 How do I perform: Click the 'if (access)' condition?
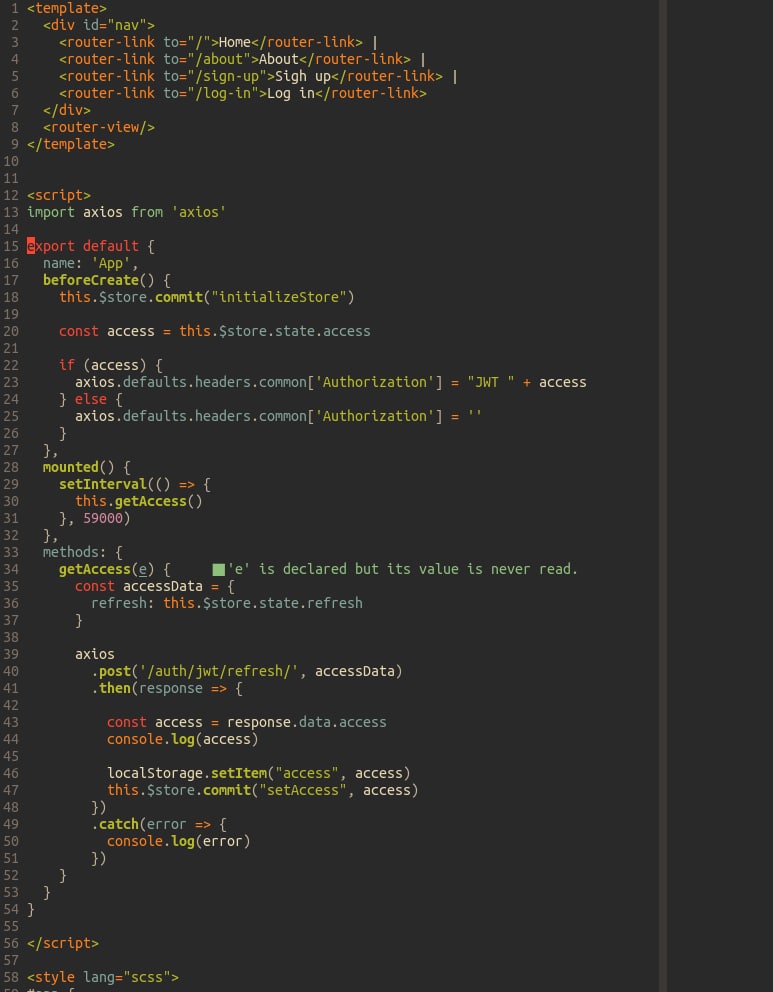(102, 365)
